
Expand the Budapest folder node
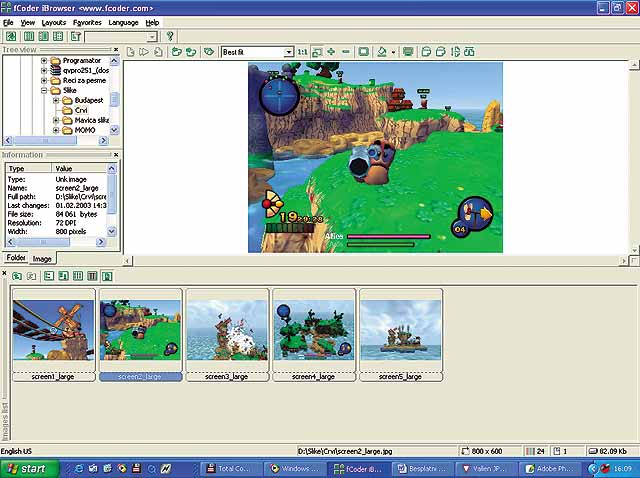tap(56, 100)
